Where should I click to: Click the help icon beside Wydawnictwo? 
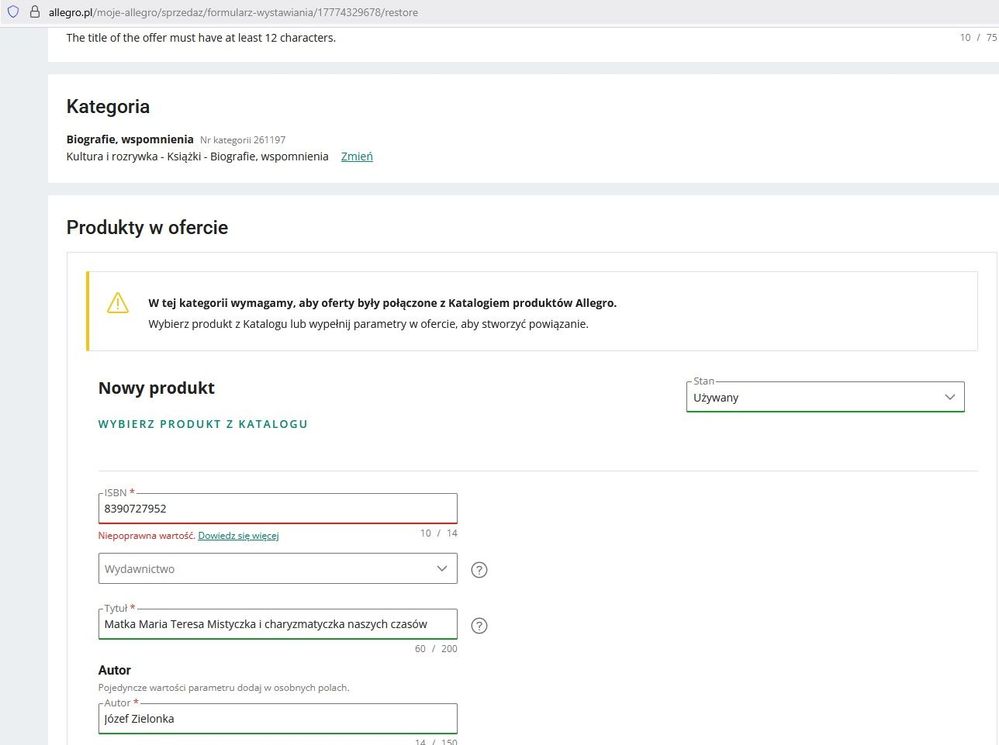(x=479, y=570)
